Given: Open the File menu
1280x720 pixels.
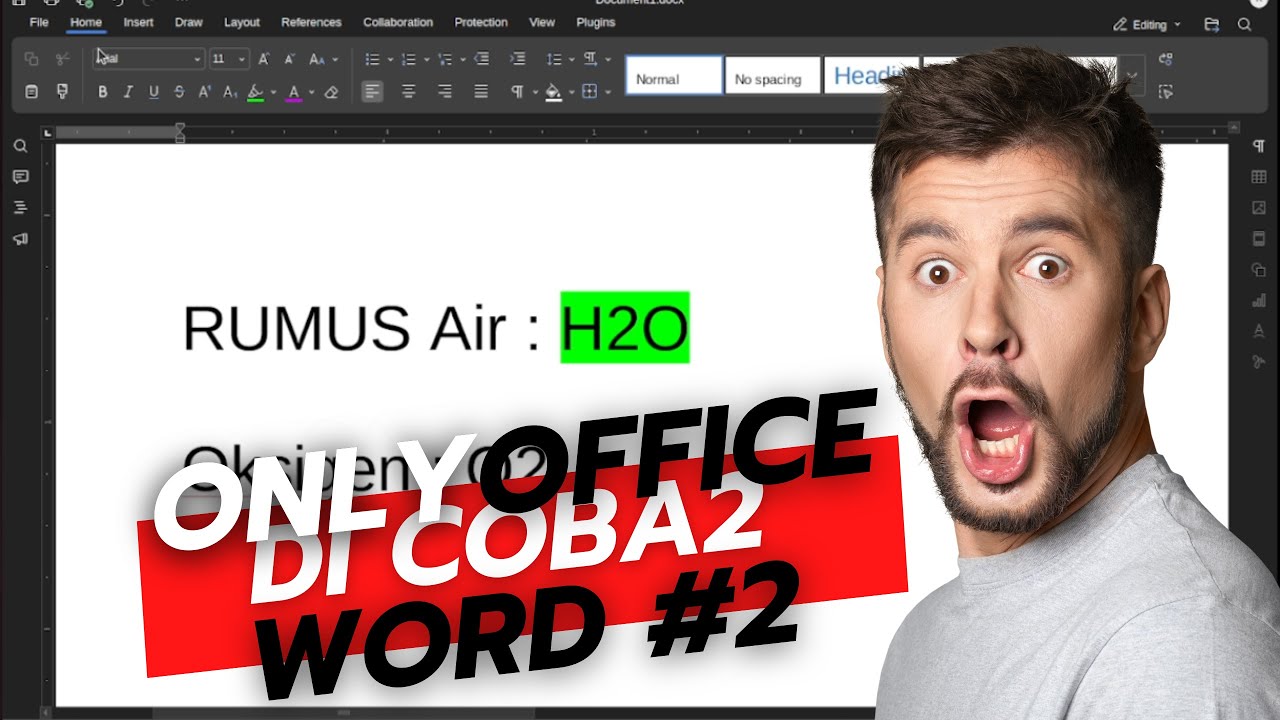Looking at the screenshot, I should click(39, 22).
